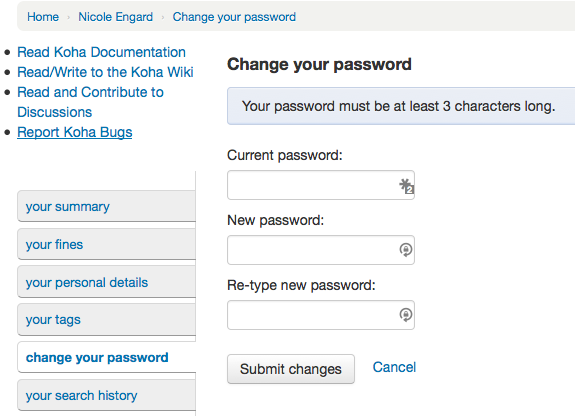This screenshot has height=416, width=575.
Task: Go to Nicole Engard breadcrumb
Action: (116, 17)
